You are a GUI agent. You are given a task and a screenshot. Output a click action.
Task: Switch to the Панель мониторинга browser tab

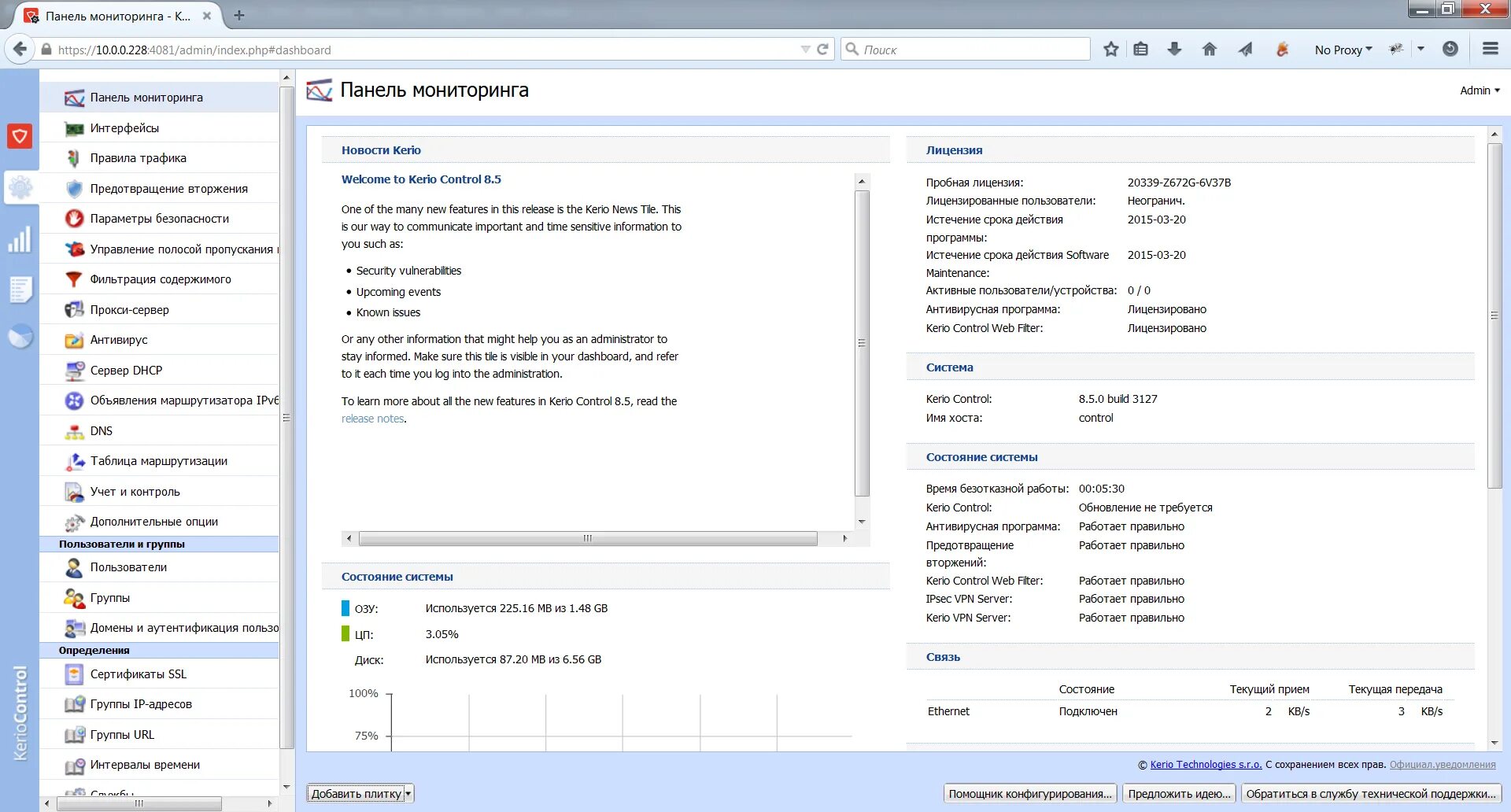click(118, 16)
